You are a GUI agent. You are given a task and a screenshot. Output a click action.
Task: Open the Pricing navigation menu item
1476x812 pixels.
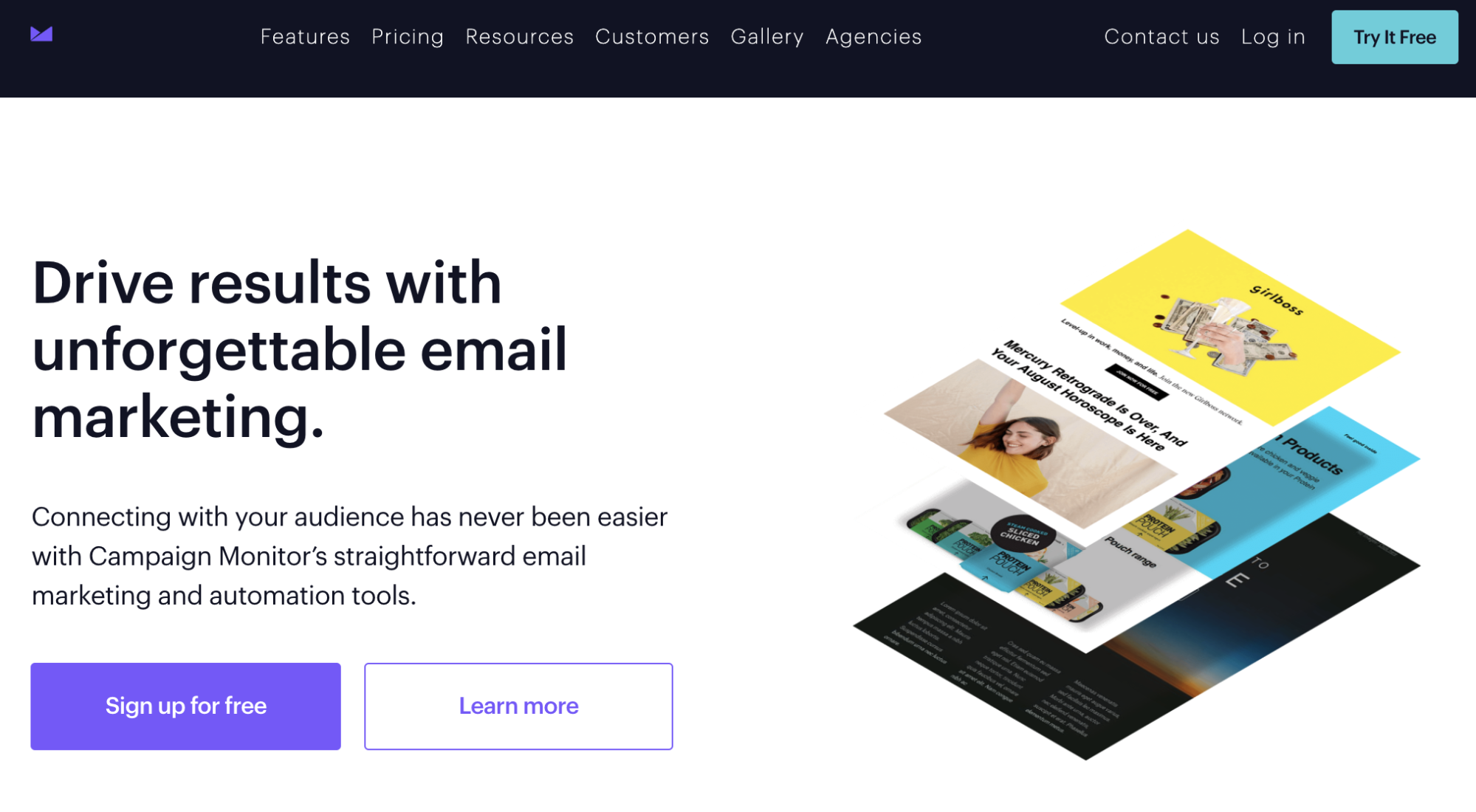pos(407,36)
